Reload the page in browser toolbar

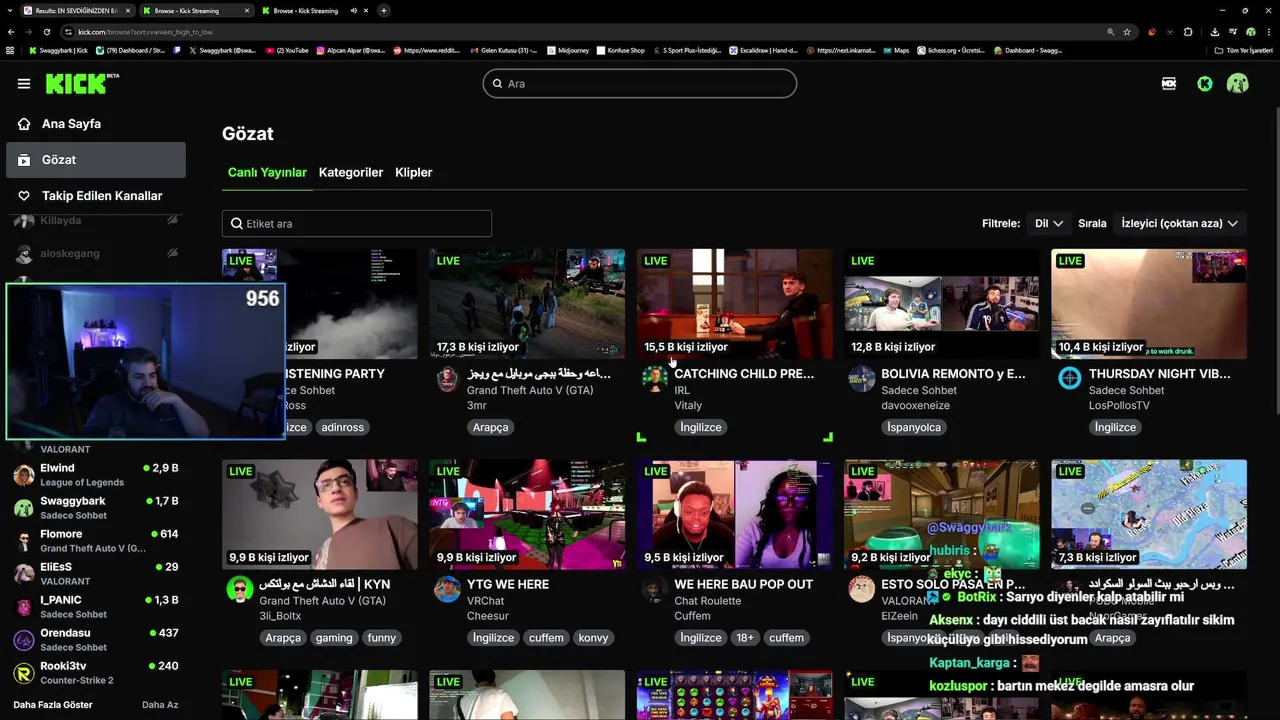[x=46, y=32]
